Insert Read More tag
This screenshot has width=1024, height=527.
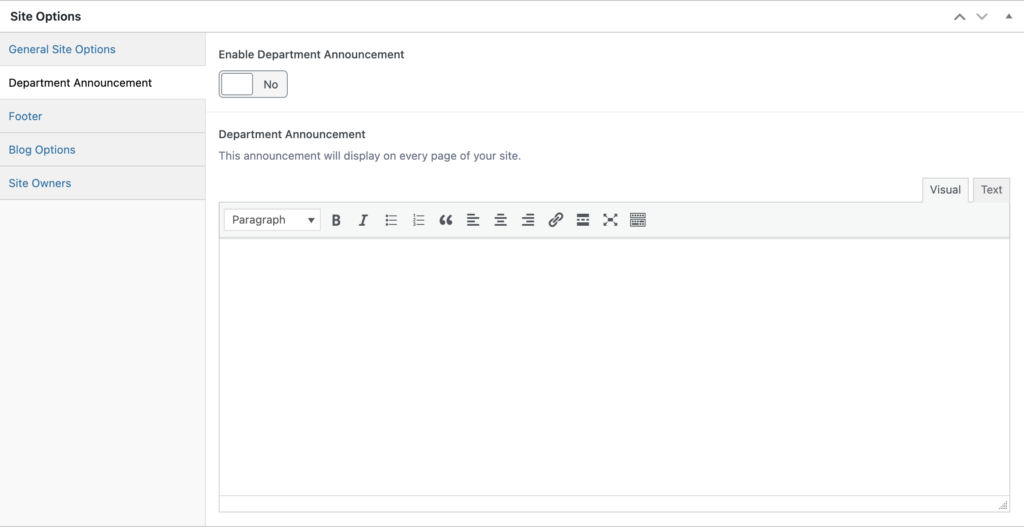pyautogui.click(x=583, y=220)
